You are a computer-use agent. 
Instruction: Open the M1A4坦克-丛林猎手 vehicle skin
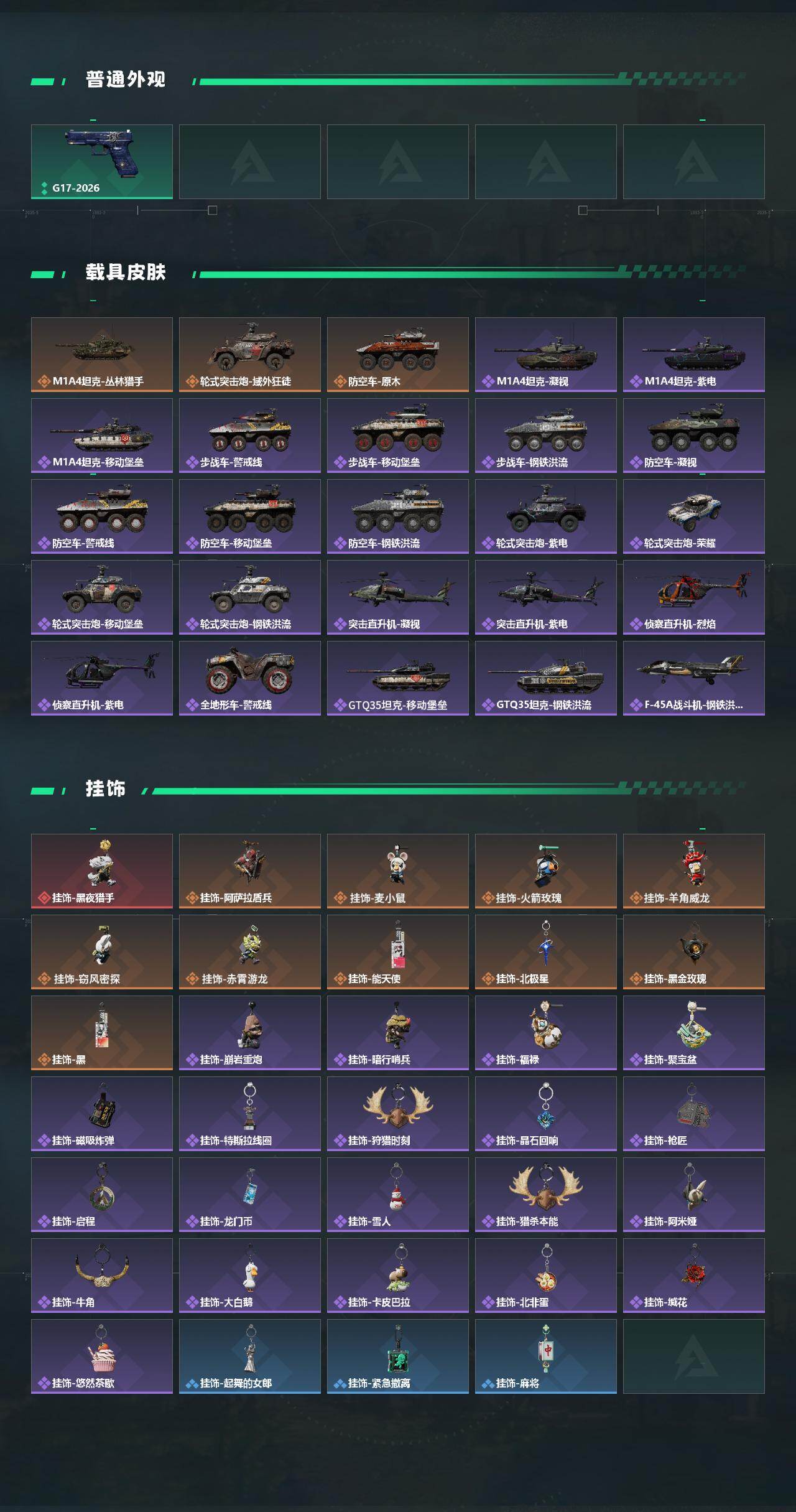pos(102,355)
